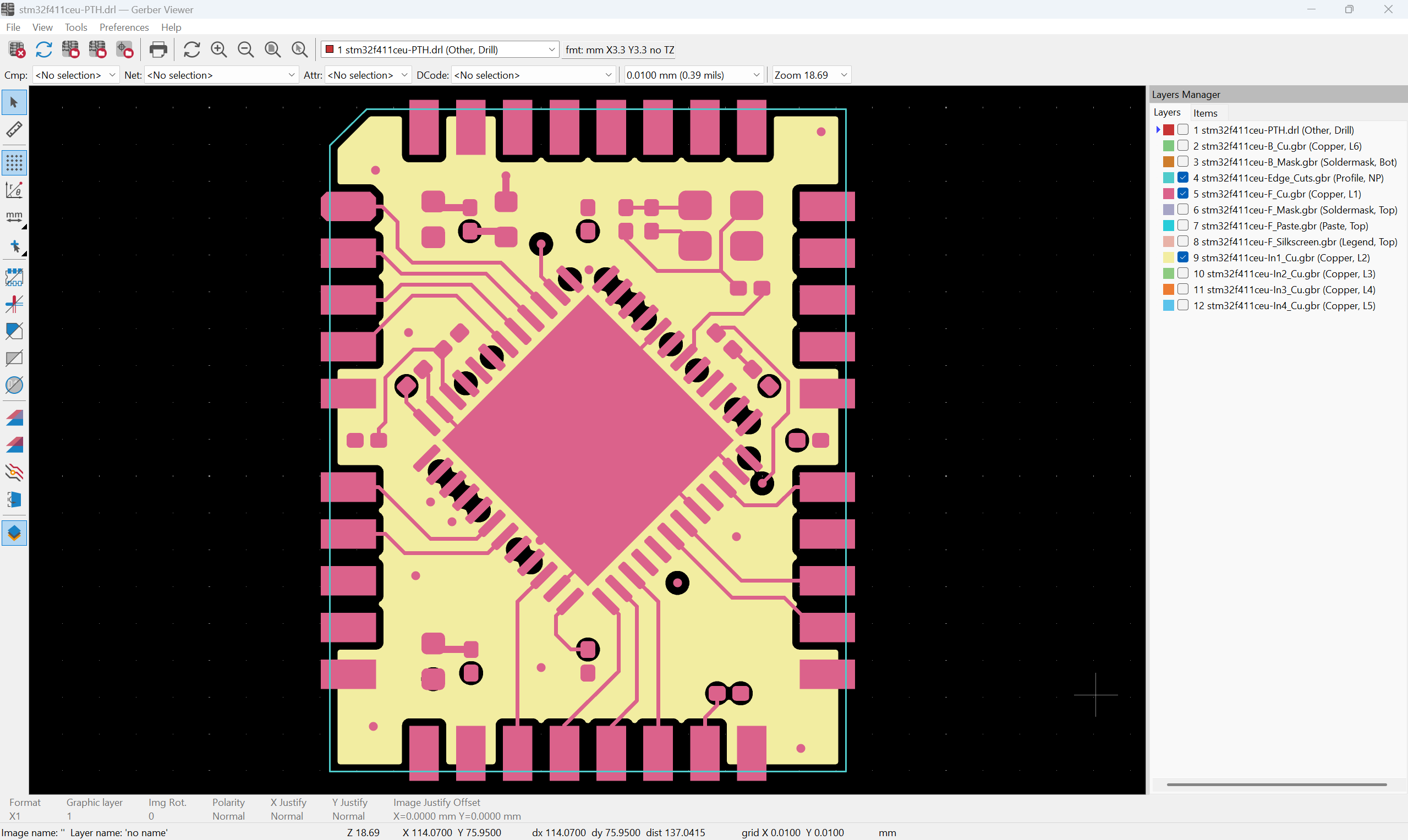Toggle polar coordinates icon
This screenshot has height=840, width=1408.
14,190
